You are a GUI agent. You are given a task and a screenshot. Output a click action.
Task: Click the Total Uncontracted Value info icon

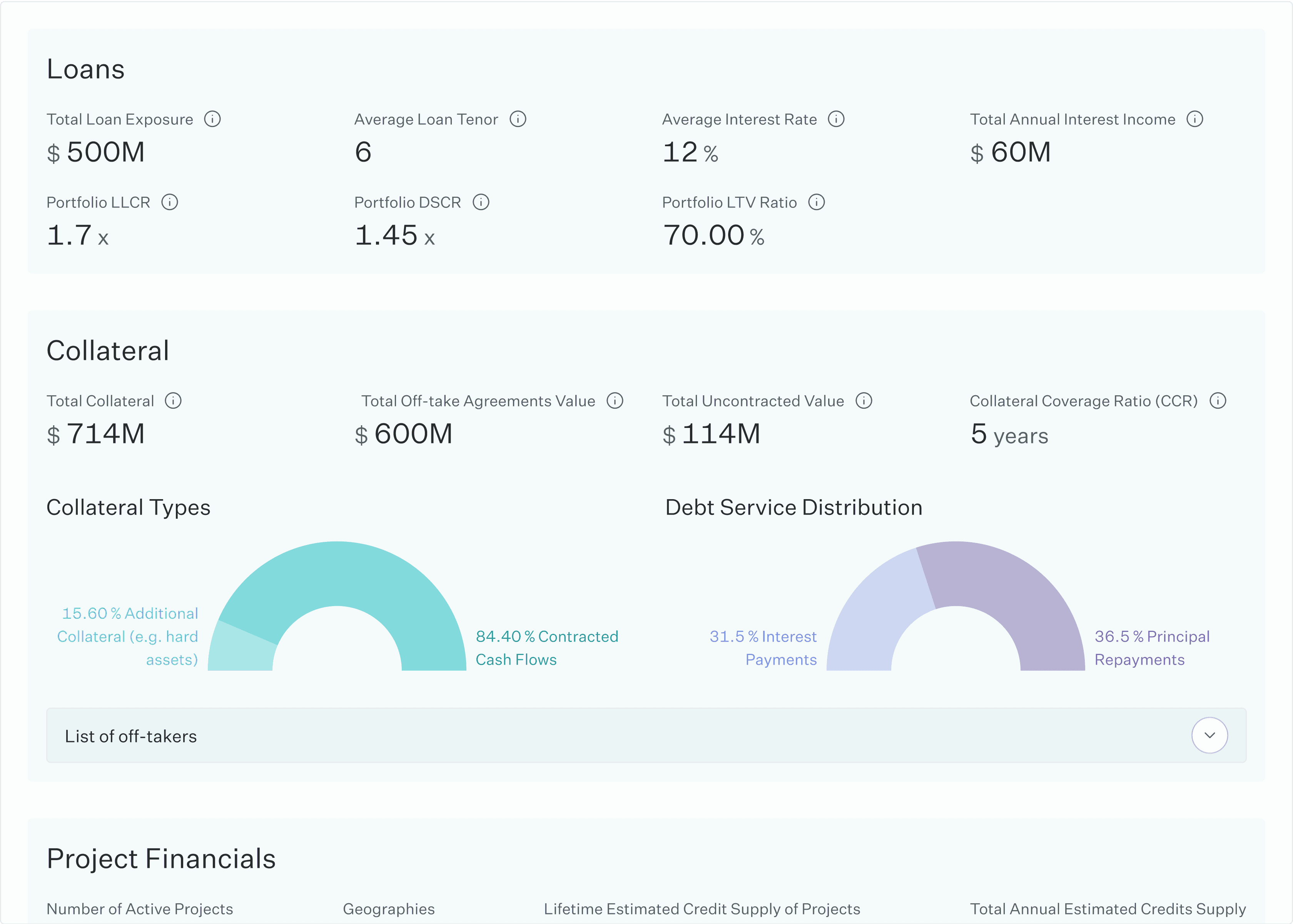864,401
